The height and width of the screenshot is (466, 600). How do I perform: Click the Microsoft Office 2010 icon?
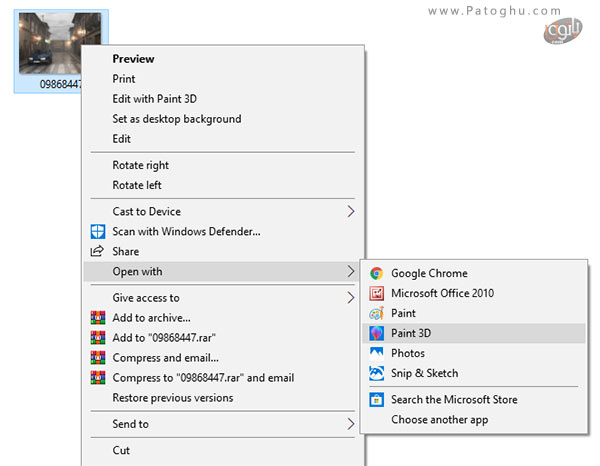pyautogui.click(x=377, y=293)
